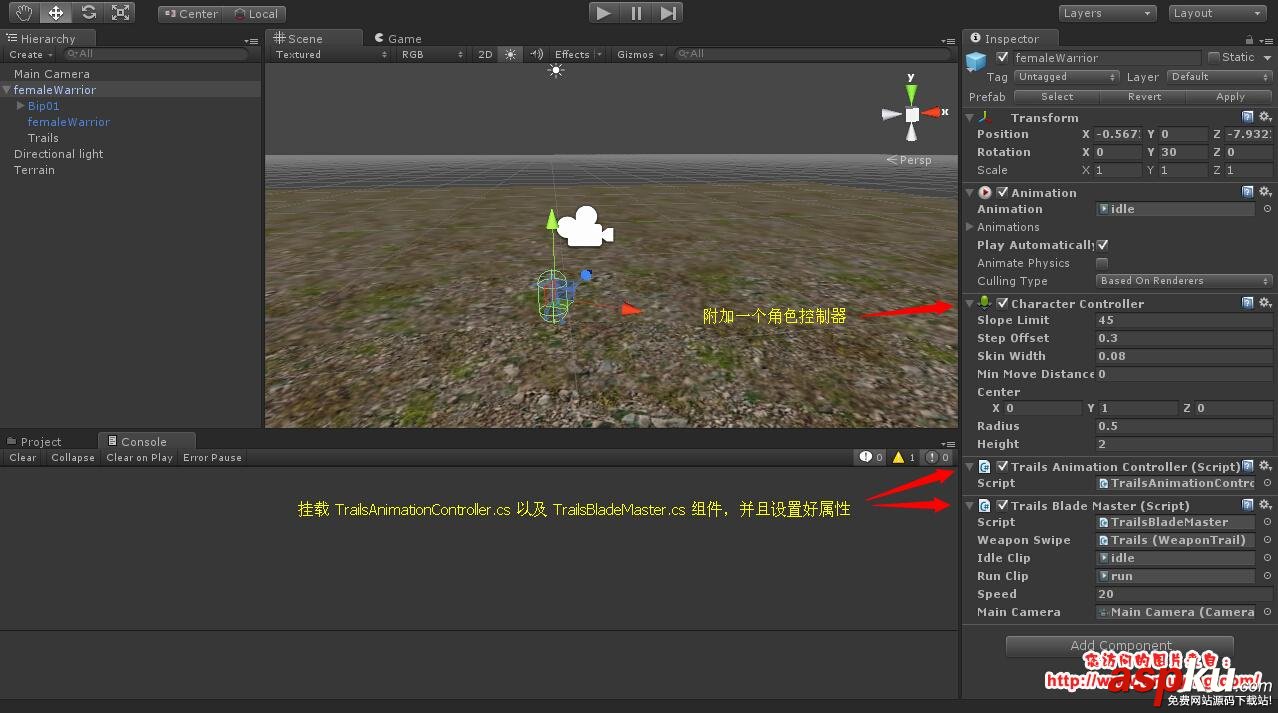This screenshot has width=1278, height=713.
Task: Switch to the Project tab
Action: point(40,441)
